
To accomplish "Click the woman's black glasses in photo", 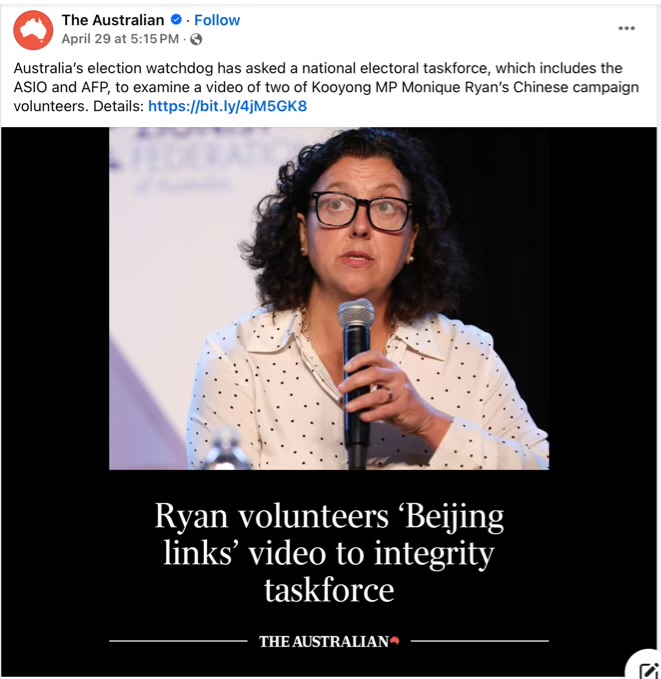I will click(x=361, y=211).
